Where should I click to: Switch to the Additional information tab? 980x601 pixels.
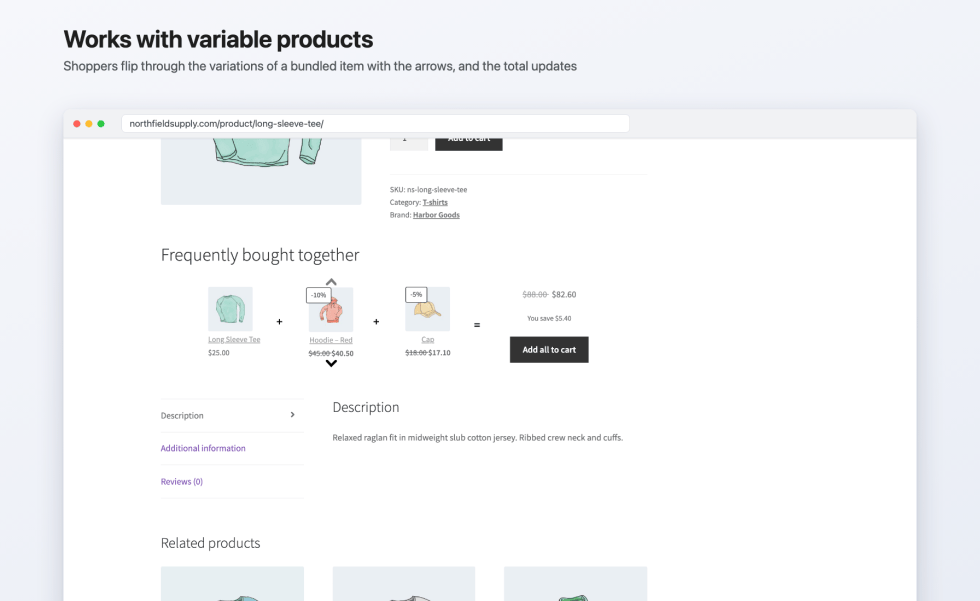(203, 448)
